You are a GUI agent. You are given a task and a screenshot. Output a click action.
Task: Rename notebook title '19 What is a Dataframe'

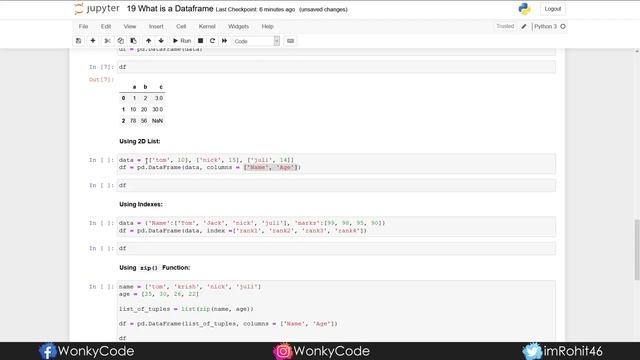tap(170, 9)
